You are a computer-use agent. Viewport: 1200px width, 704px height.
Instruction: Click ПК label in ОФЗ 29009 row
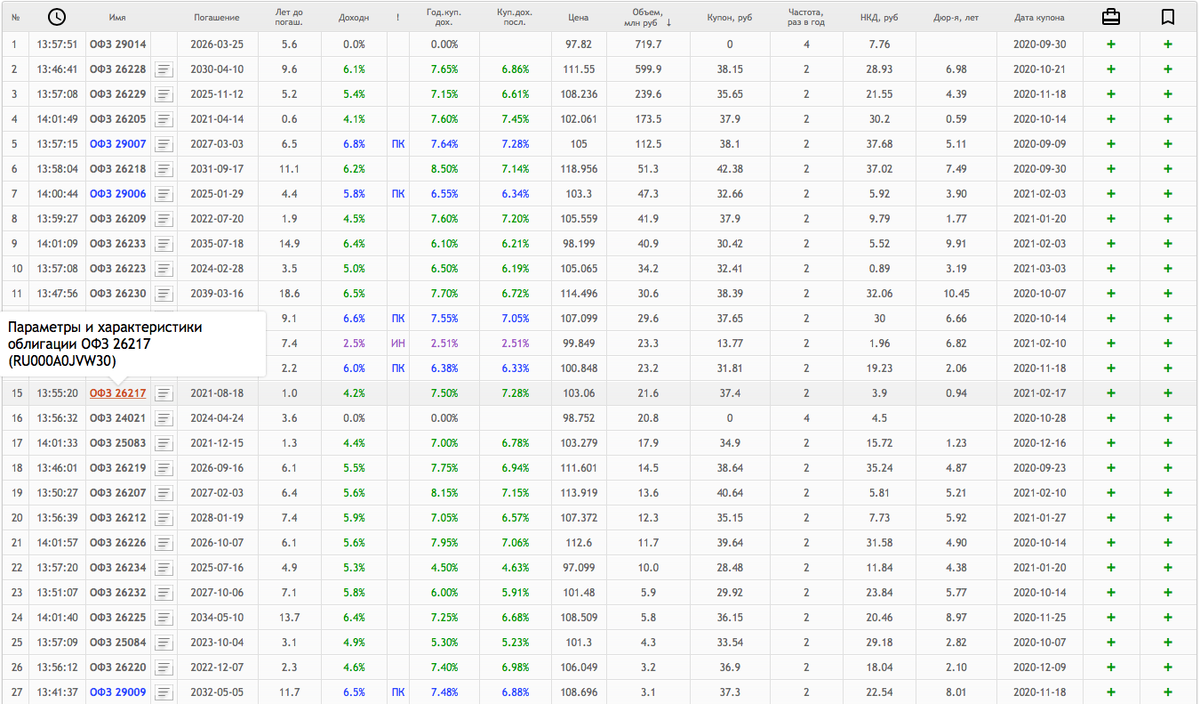398,692
